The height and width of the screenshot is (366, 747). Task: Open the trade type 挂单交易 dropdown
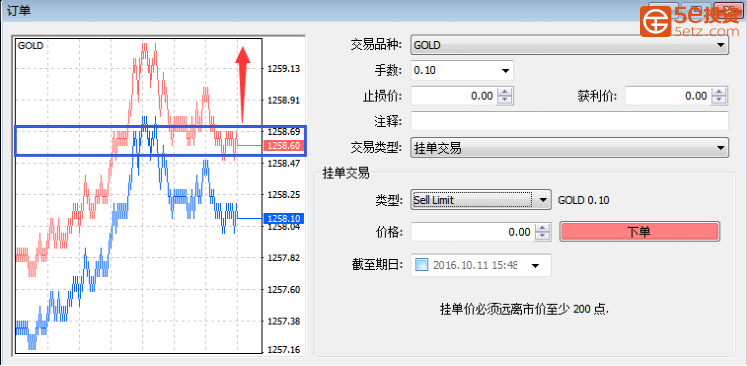click(x=569, y=148)
